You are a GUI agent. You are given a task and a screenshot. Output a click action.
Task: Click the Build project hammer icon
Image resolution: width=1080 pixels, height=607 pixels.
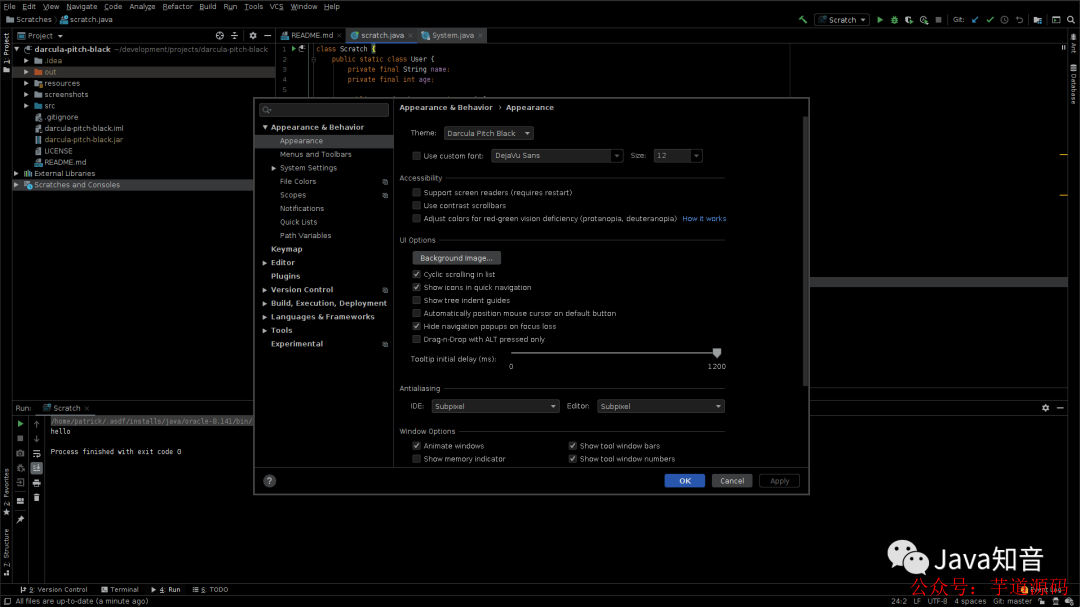tap(802, 20)
